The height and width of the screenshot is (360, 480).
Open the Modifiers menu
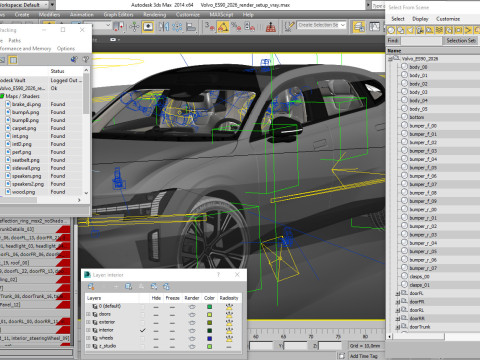[x=49, y=15]
